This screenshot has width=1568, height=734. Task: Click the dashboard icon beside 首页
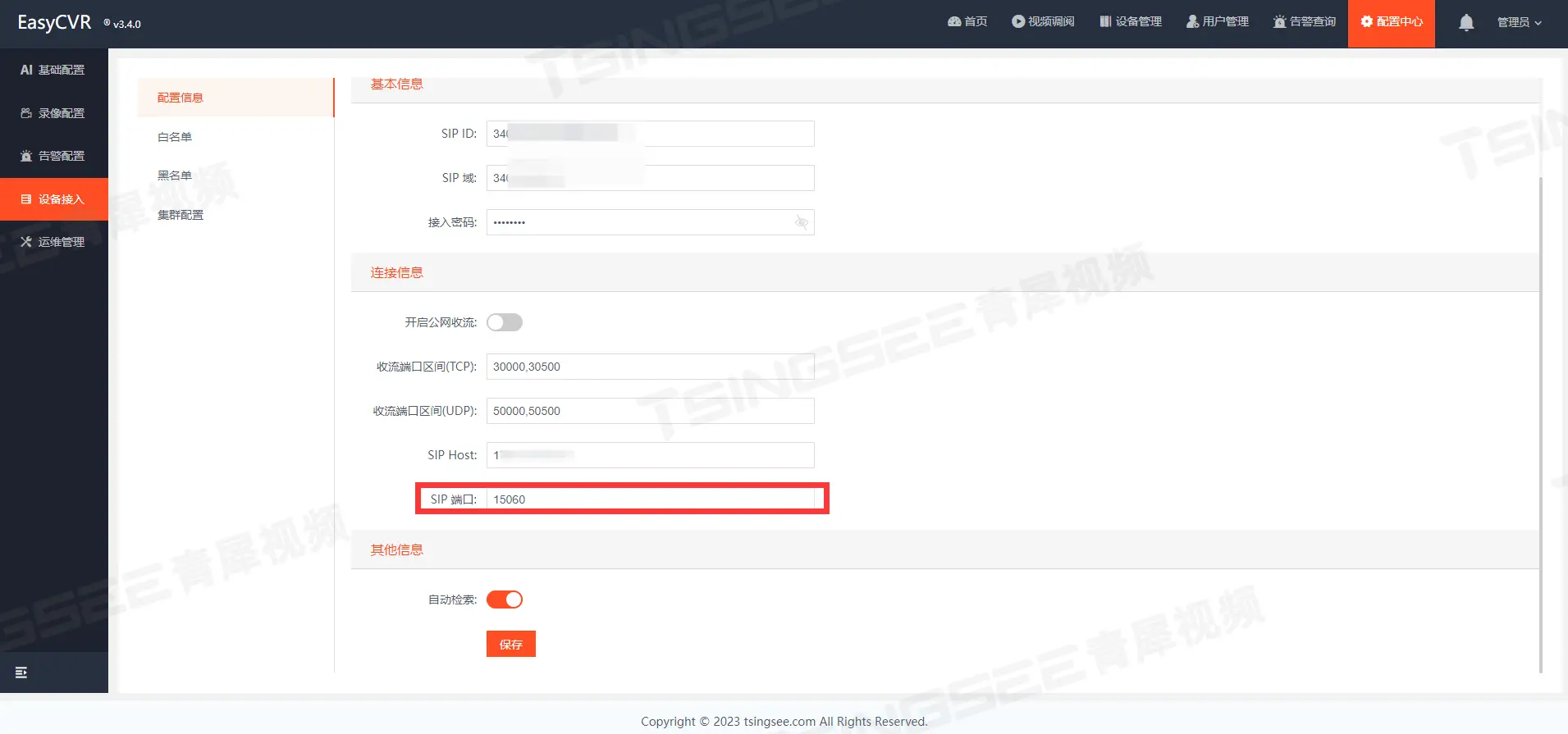pos(954,21)
